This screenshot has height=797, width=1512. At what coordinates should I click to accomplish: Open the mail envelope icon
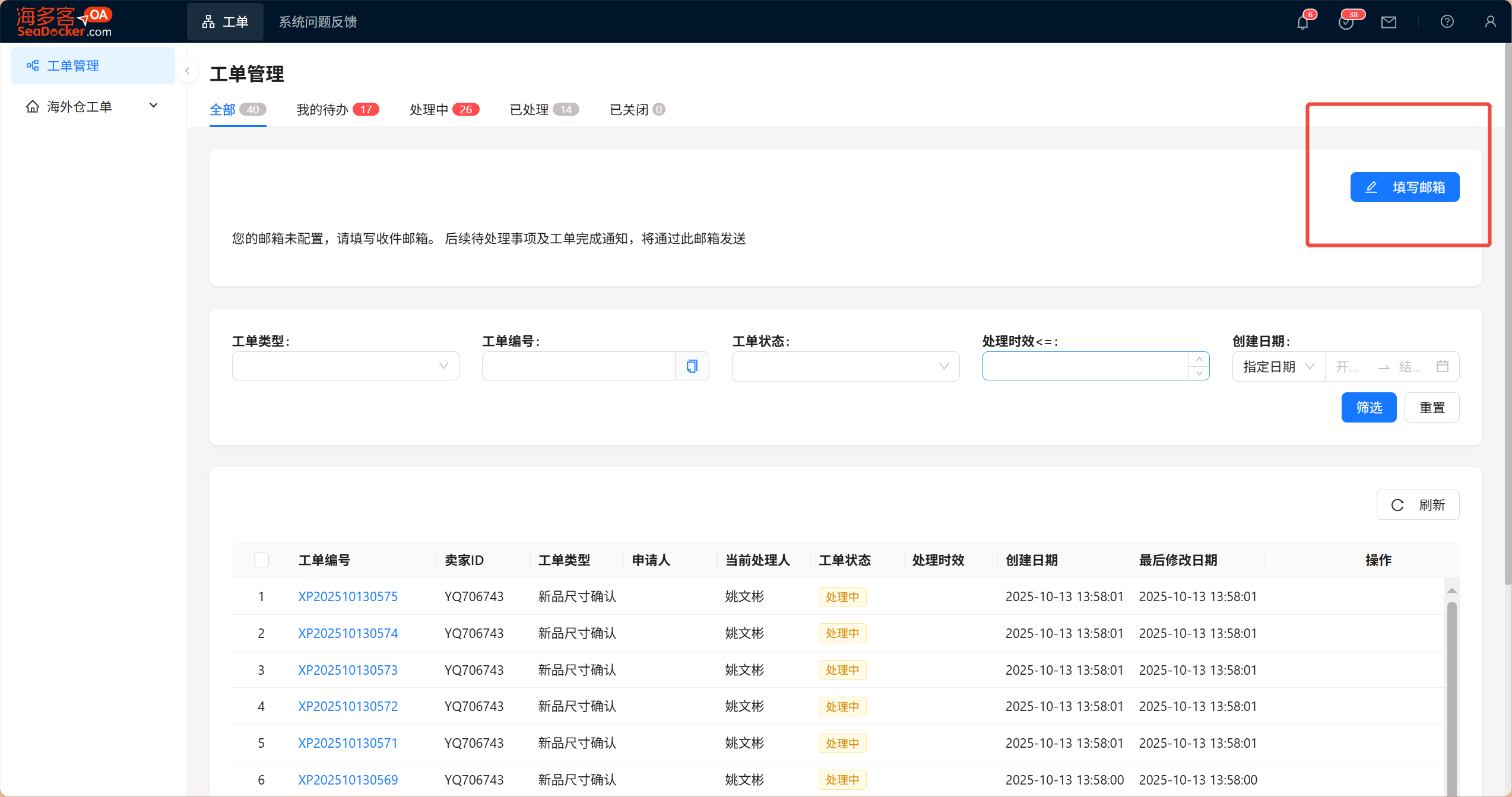1389,23
